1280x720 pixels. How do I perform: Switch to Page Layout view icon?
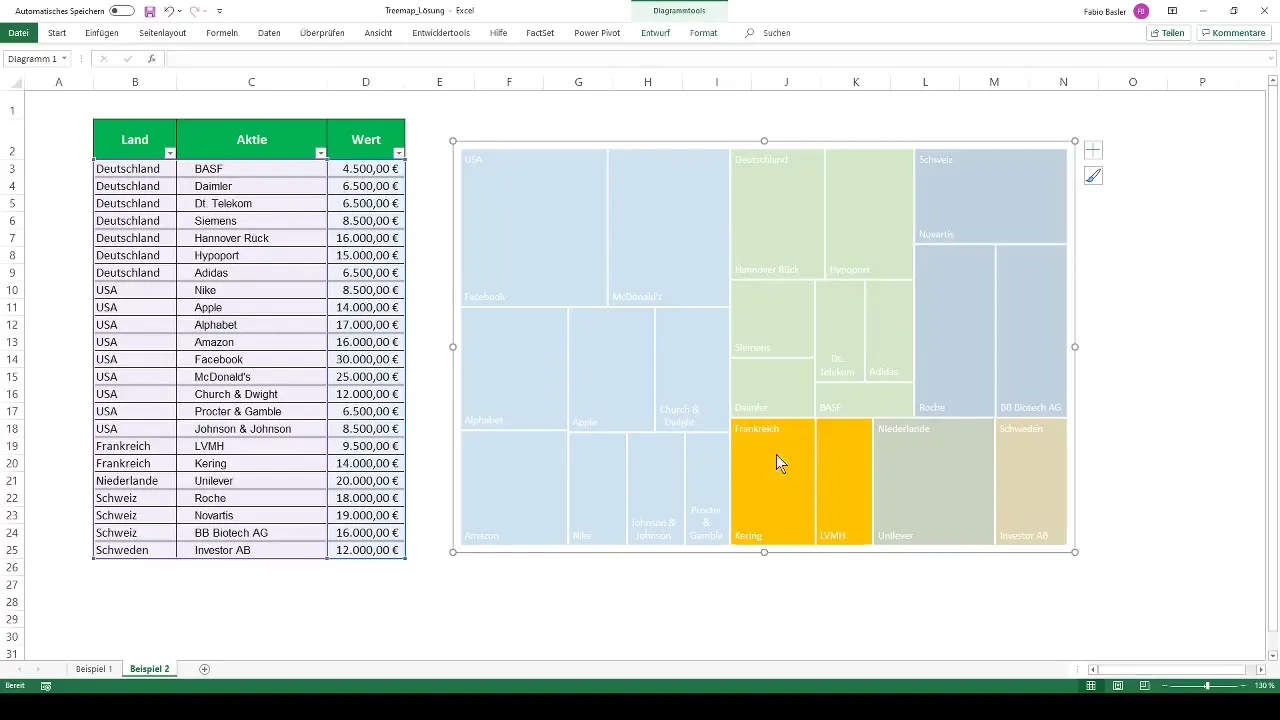1118,686
